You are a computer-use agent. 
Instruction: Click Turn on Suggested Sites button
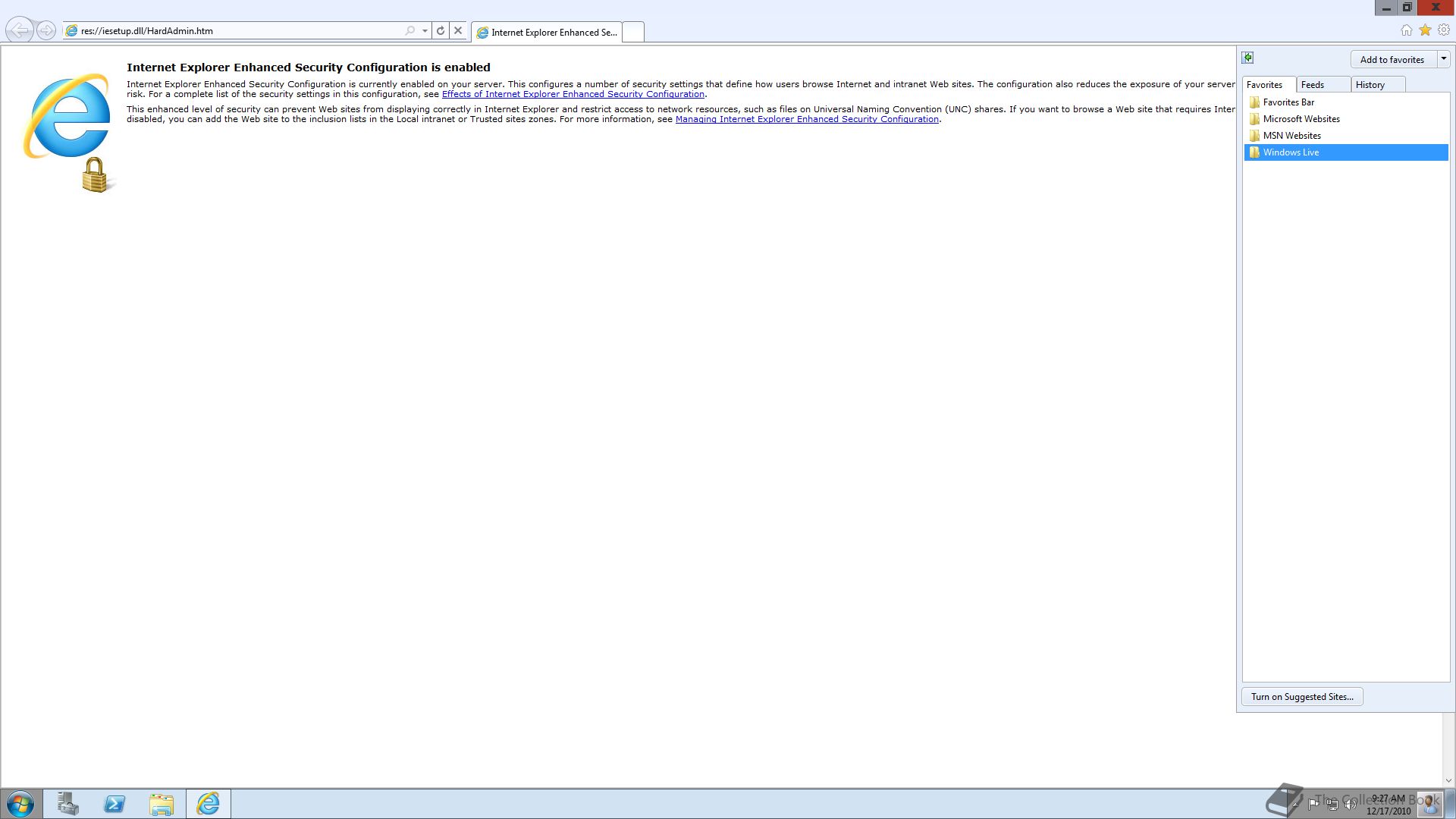(x=1302, y=697)
